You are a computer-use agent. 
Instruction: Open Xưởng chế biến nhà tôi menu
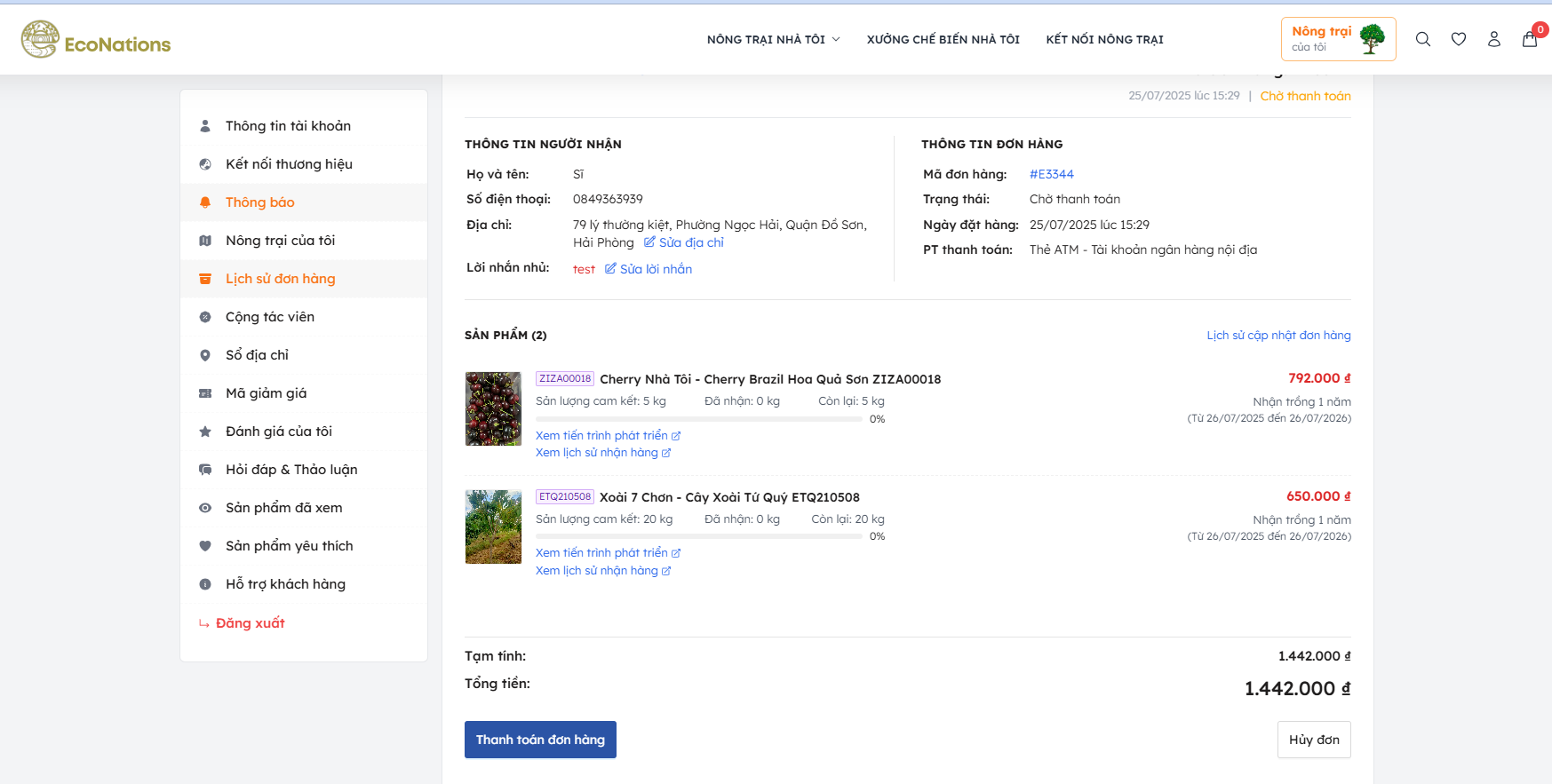pyautogui.click(x=943, y=40)
